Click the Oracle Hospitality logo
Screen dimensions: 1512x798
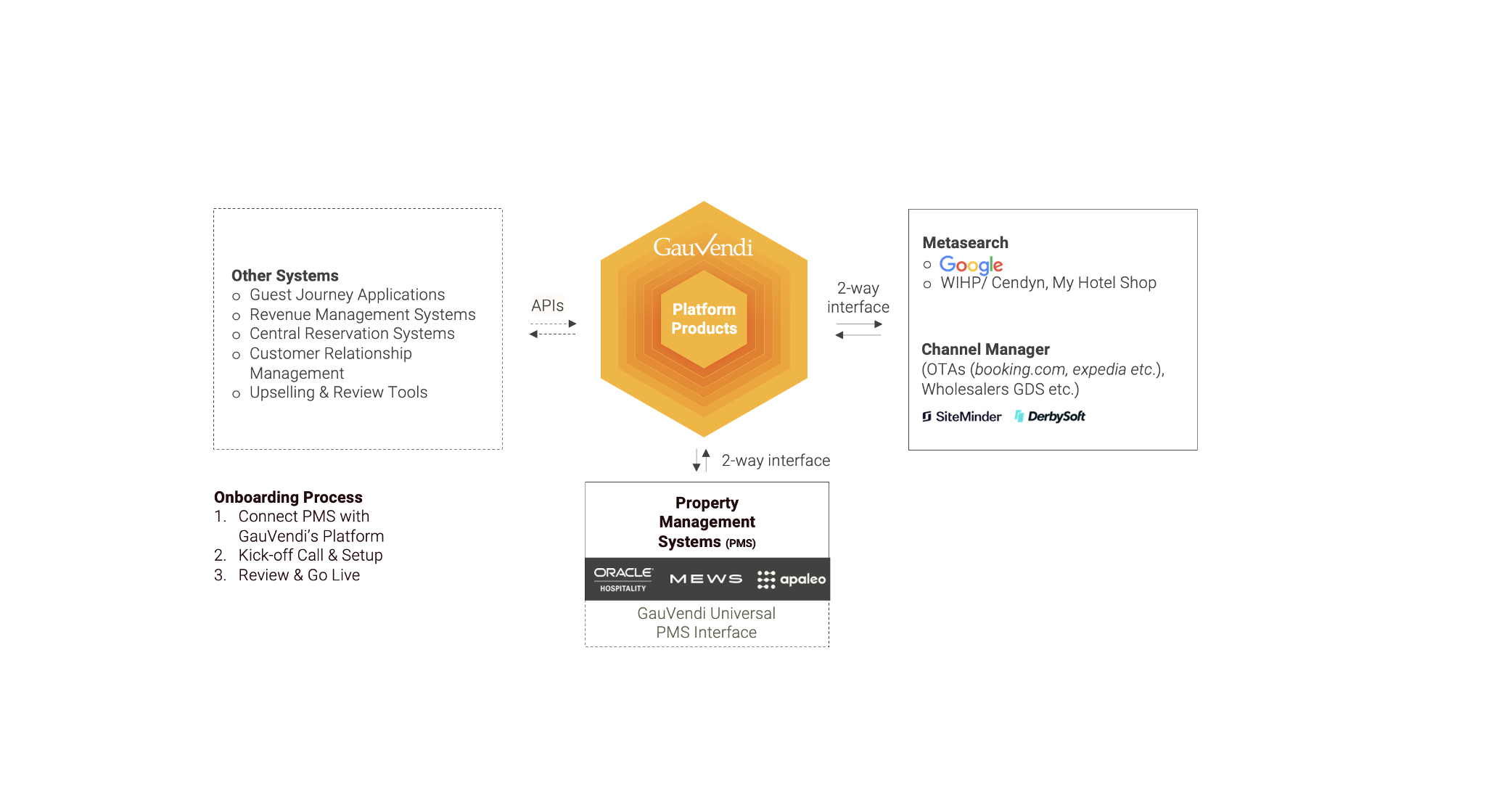tap(623, 579)
